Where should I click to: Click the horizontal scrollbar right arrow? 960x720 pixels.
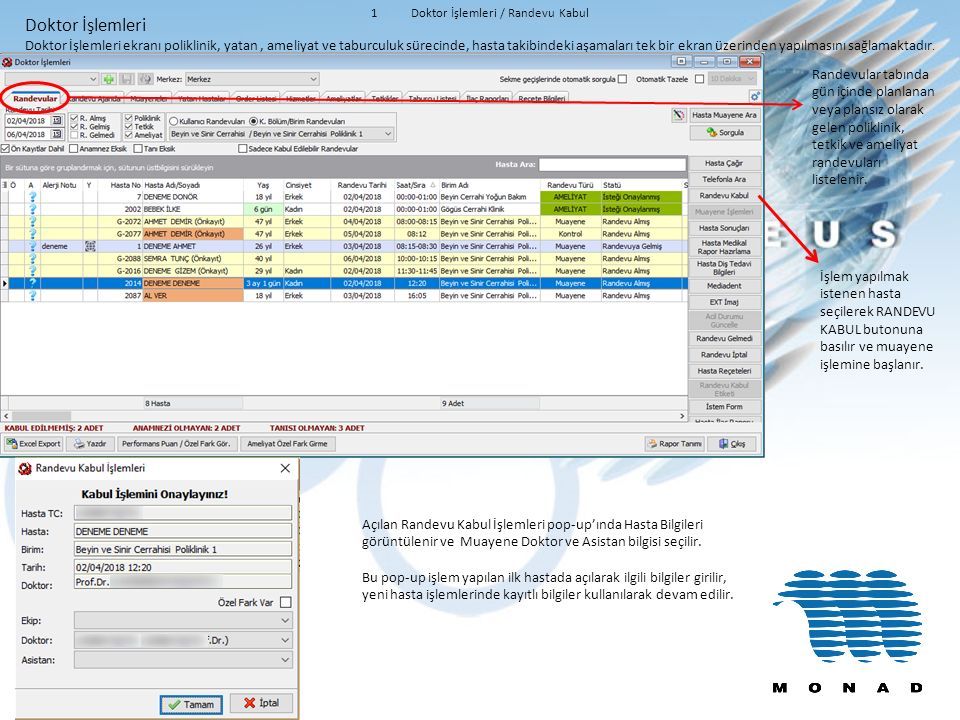click(x=682, y=416)
